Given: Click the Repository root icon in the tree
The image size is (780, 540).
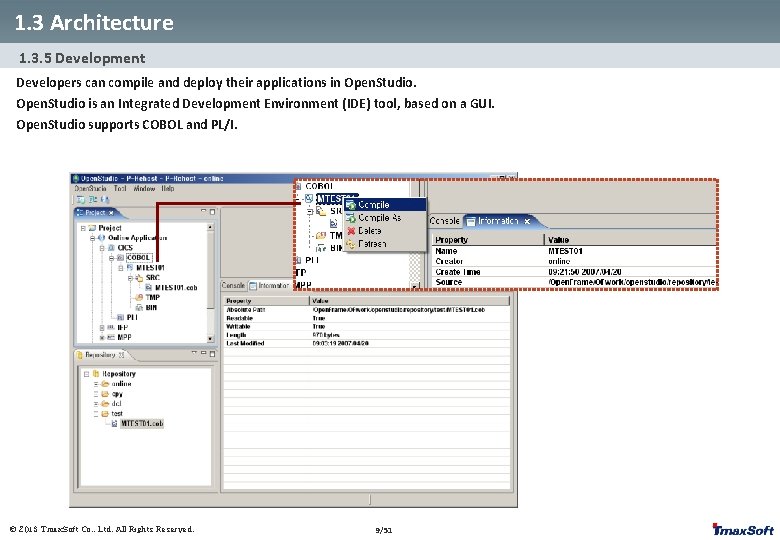Looking at the screenshot, I should 96,373.
